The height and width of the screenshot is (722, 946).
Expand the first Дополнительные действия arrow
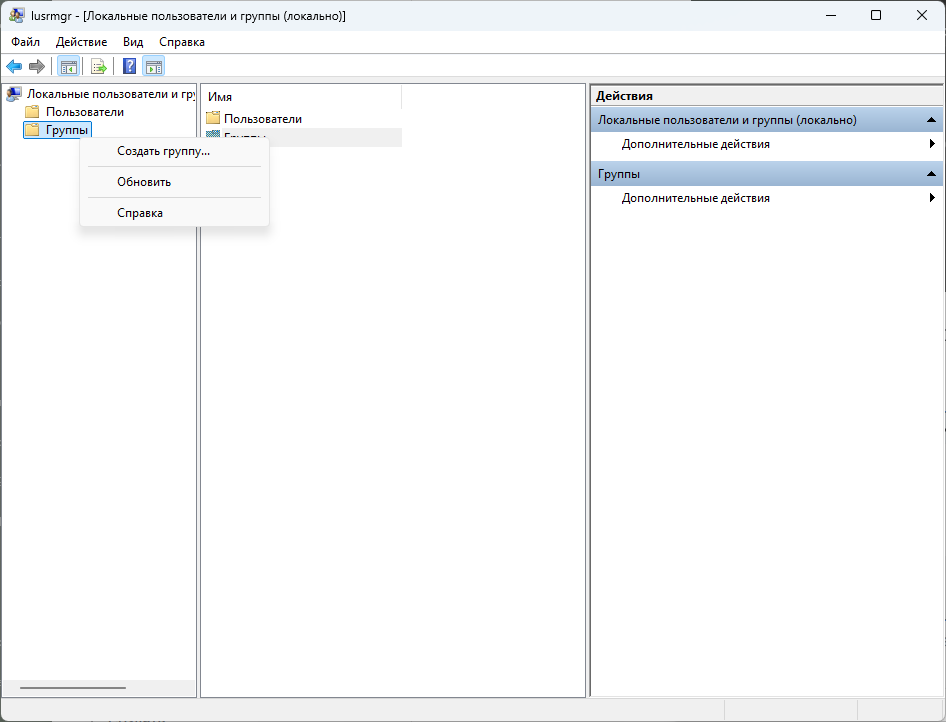[932, 144]
